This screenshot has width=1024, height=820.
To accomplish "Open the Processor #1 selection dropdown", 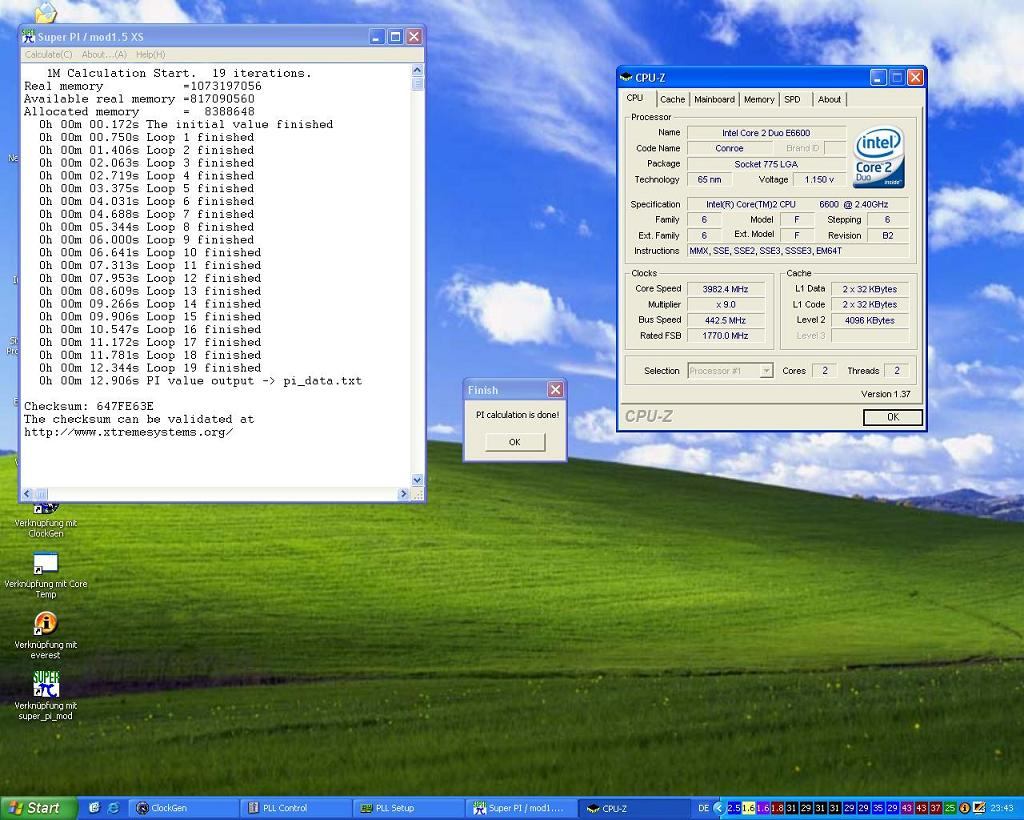I will click(730, 371).
